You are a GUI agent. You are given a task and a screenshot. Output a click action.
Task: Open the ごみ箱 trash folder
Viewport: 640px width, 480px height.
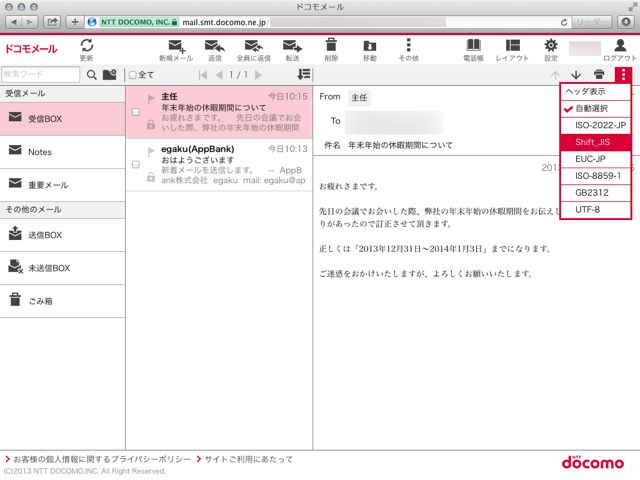point(62,301)
